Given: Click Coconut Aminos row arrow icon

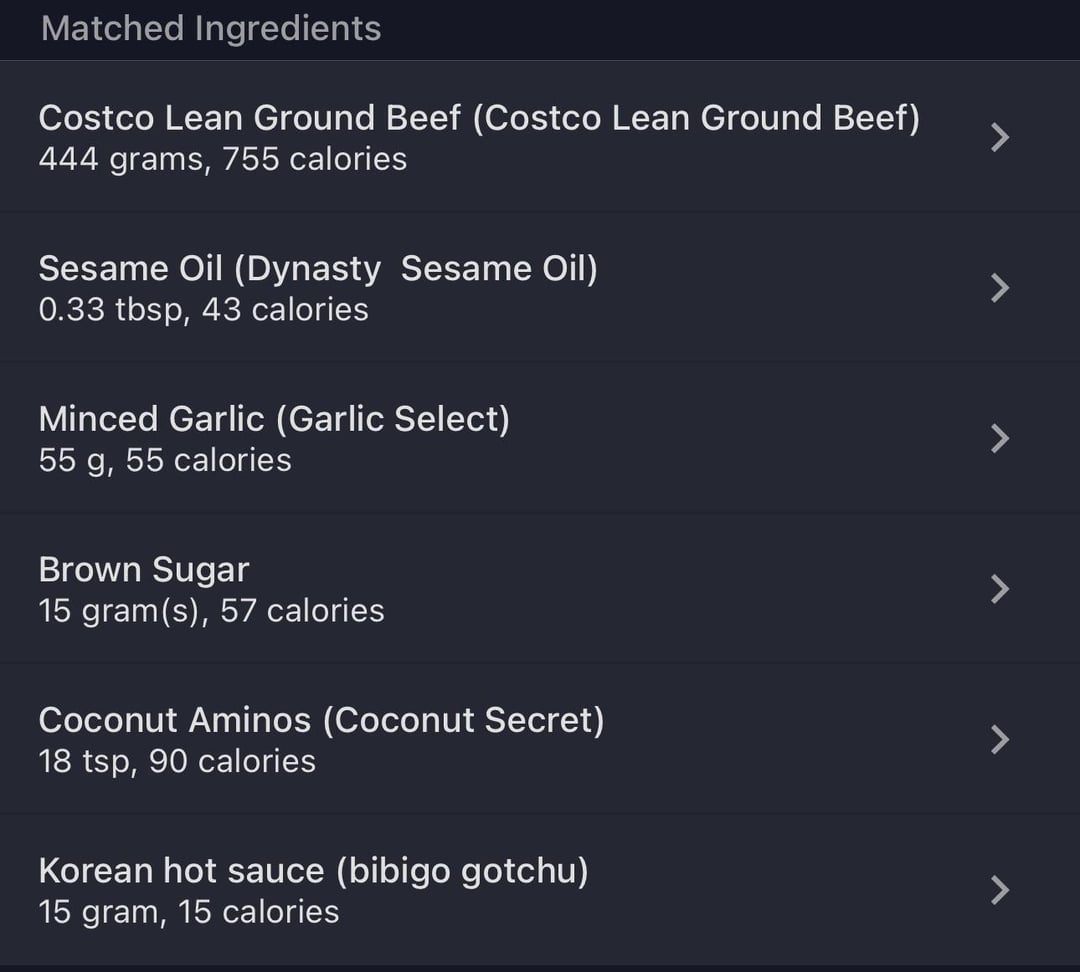Looking at the screenshot, I should (x=1000, y=740).
